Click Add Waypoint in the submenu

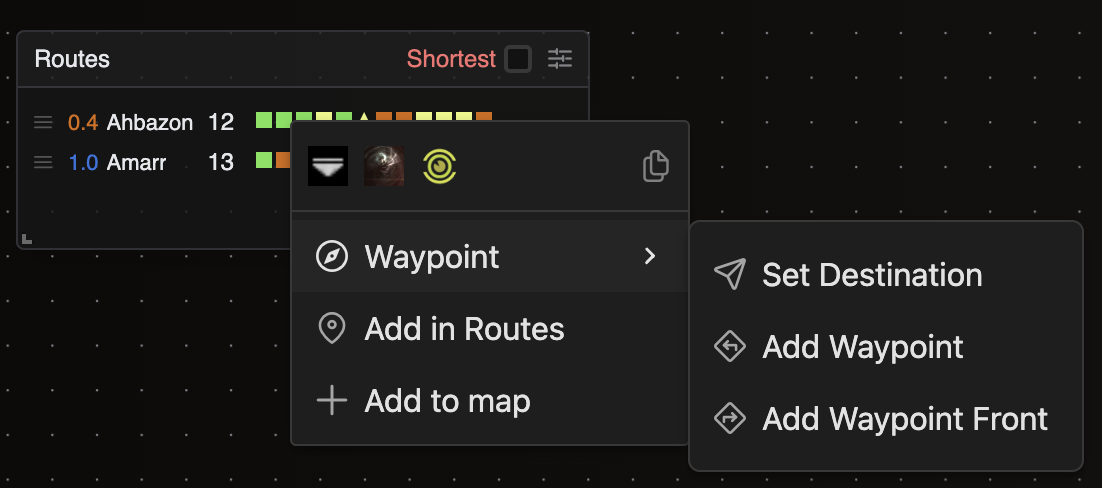(x=862, y=347)
